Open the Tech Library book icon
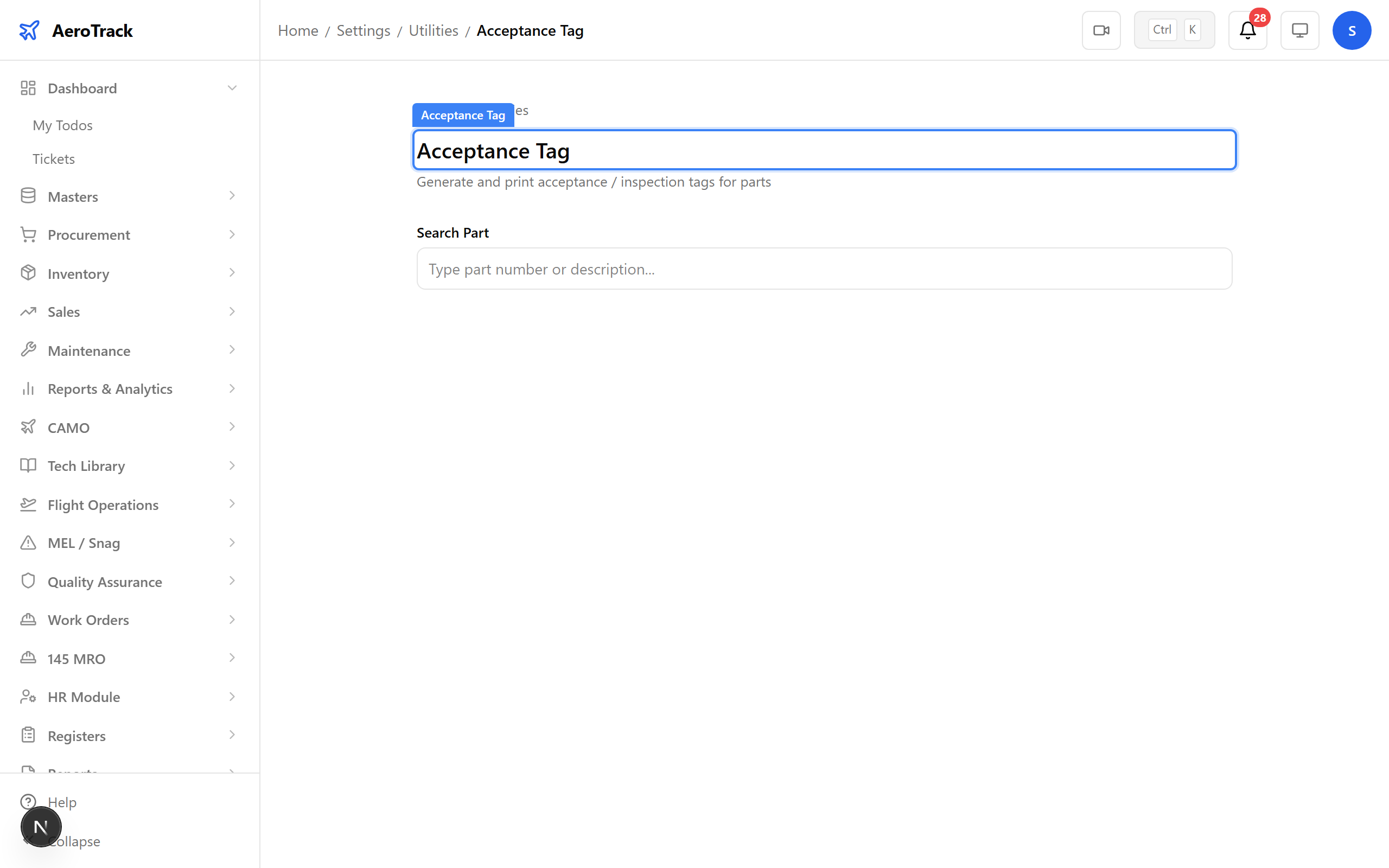Image resolution: width=1389 pixels, height=868 pixels. (x=29, y=465)
